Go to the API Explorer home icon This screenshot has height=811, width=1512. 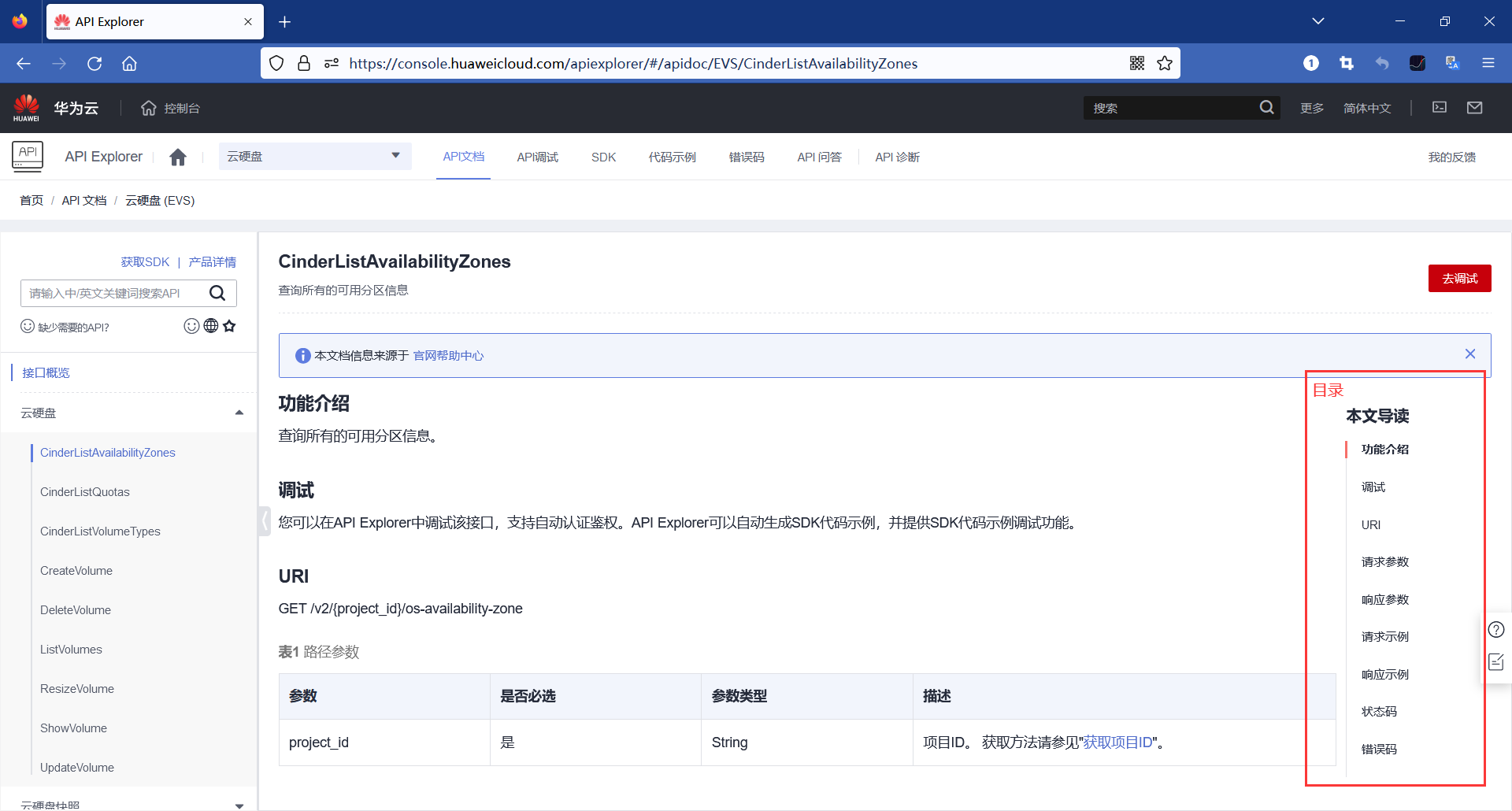tap(178, 157)
